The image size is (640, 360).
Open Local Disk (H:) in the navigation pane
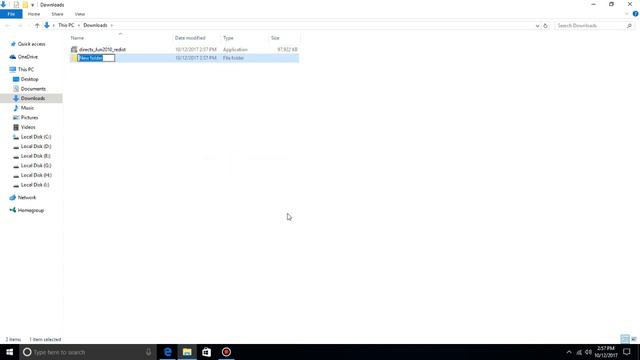click(36, 175)
